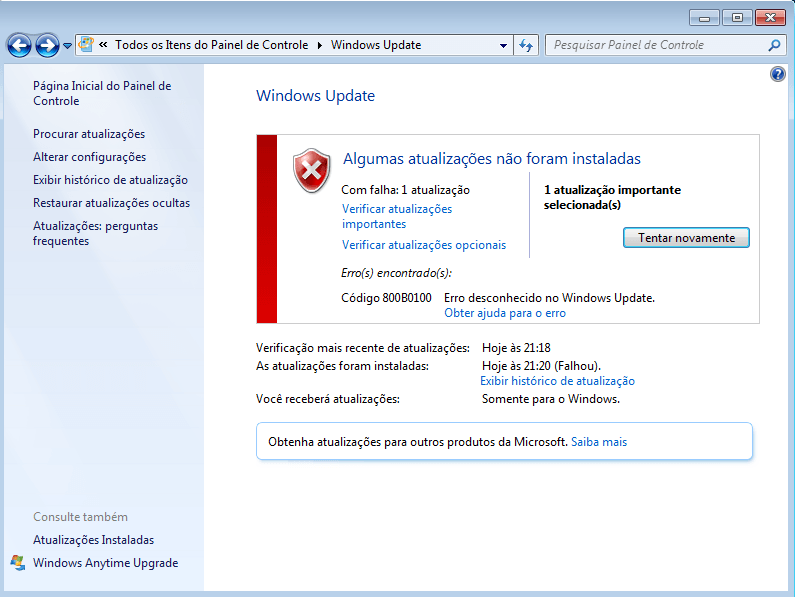
Task: Click the Control Panel icon in address bar
Action: (86, 45)
